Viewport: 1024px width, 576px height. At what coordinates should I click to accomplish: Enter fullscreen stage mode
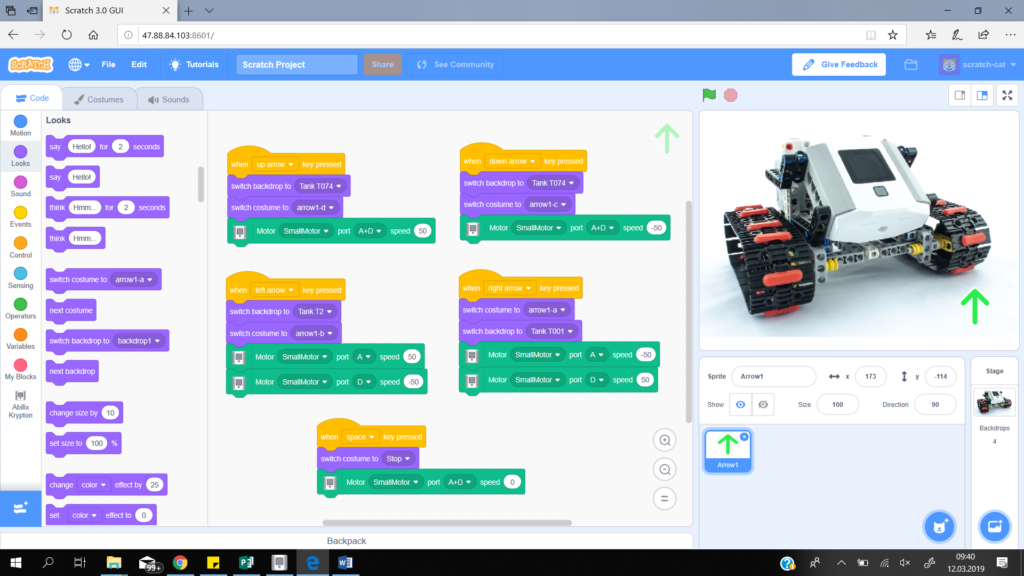point(1008,95)
